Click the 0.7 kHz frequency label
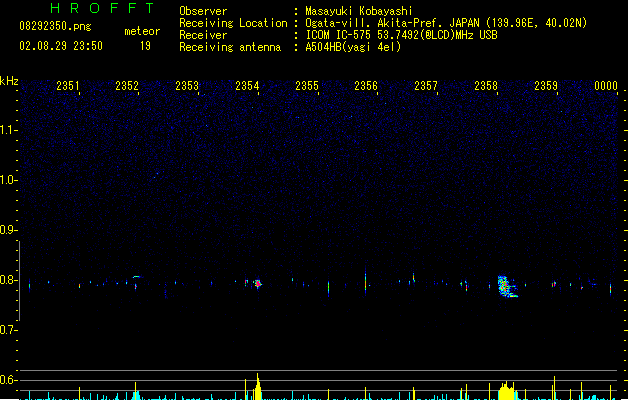This screenshot has width=629, height=400. 9,330
